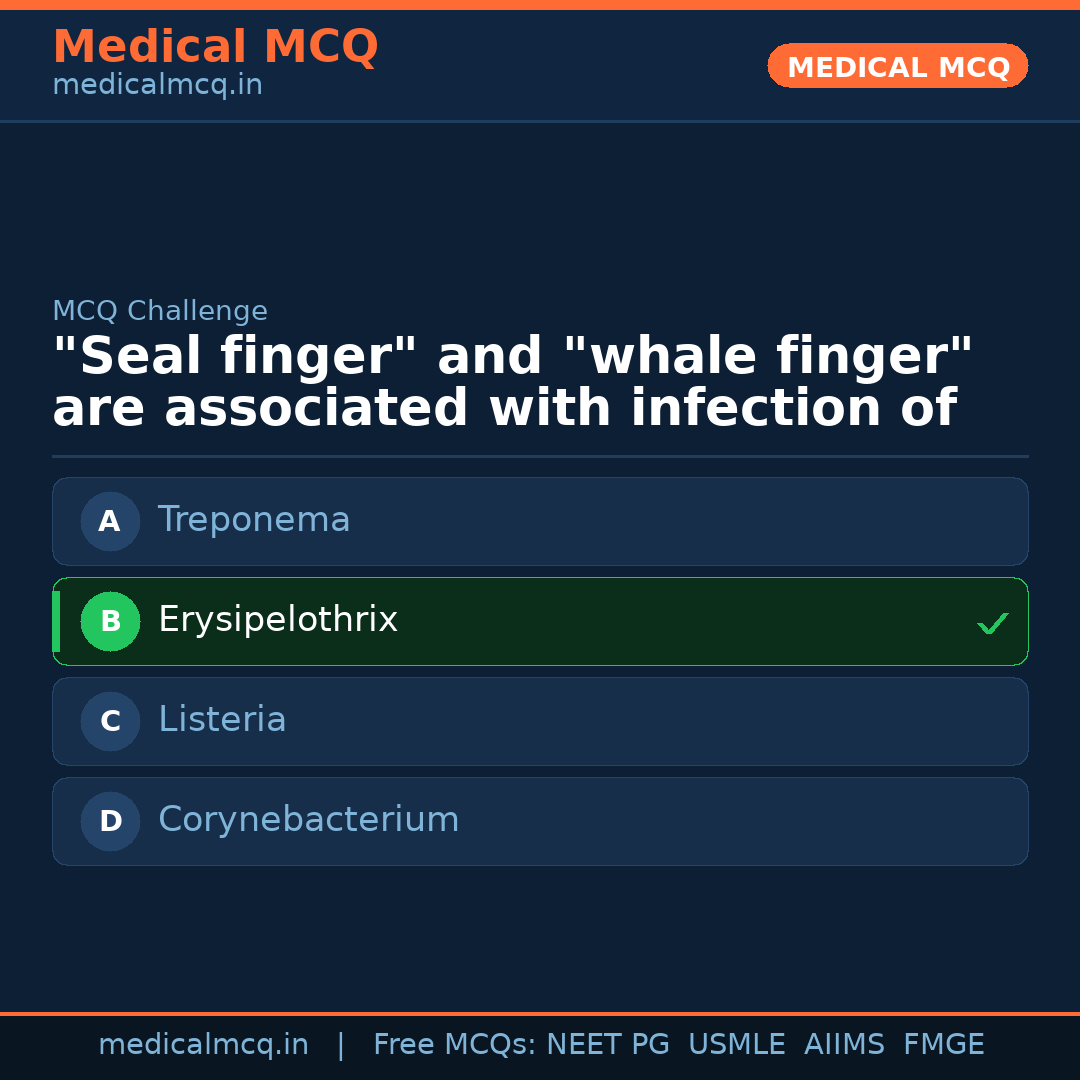Select the letter D circle badge
The height and width of the screenshot is (1080, 1080).
tap(110, 821)
